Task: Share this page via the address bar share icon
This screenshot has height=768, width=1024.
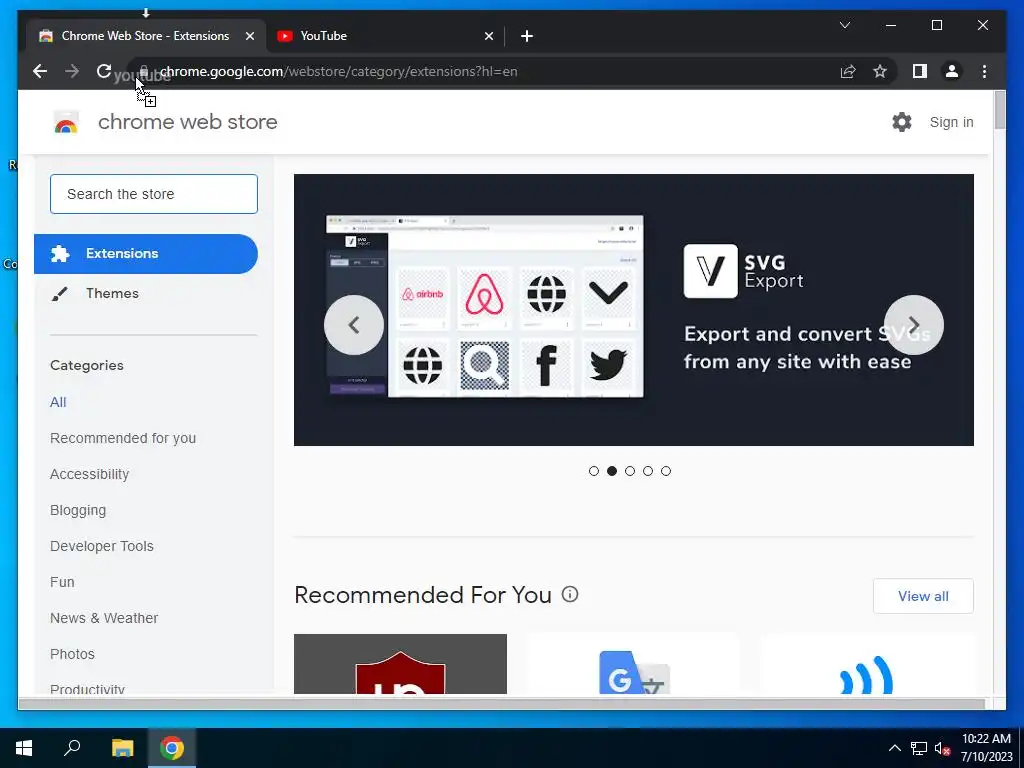Action: coord(848,71)
